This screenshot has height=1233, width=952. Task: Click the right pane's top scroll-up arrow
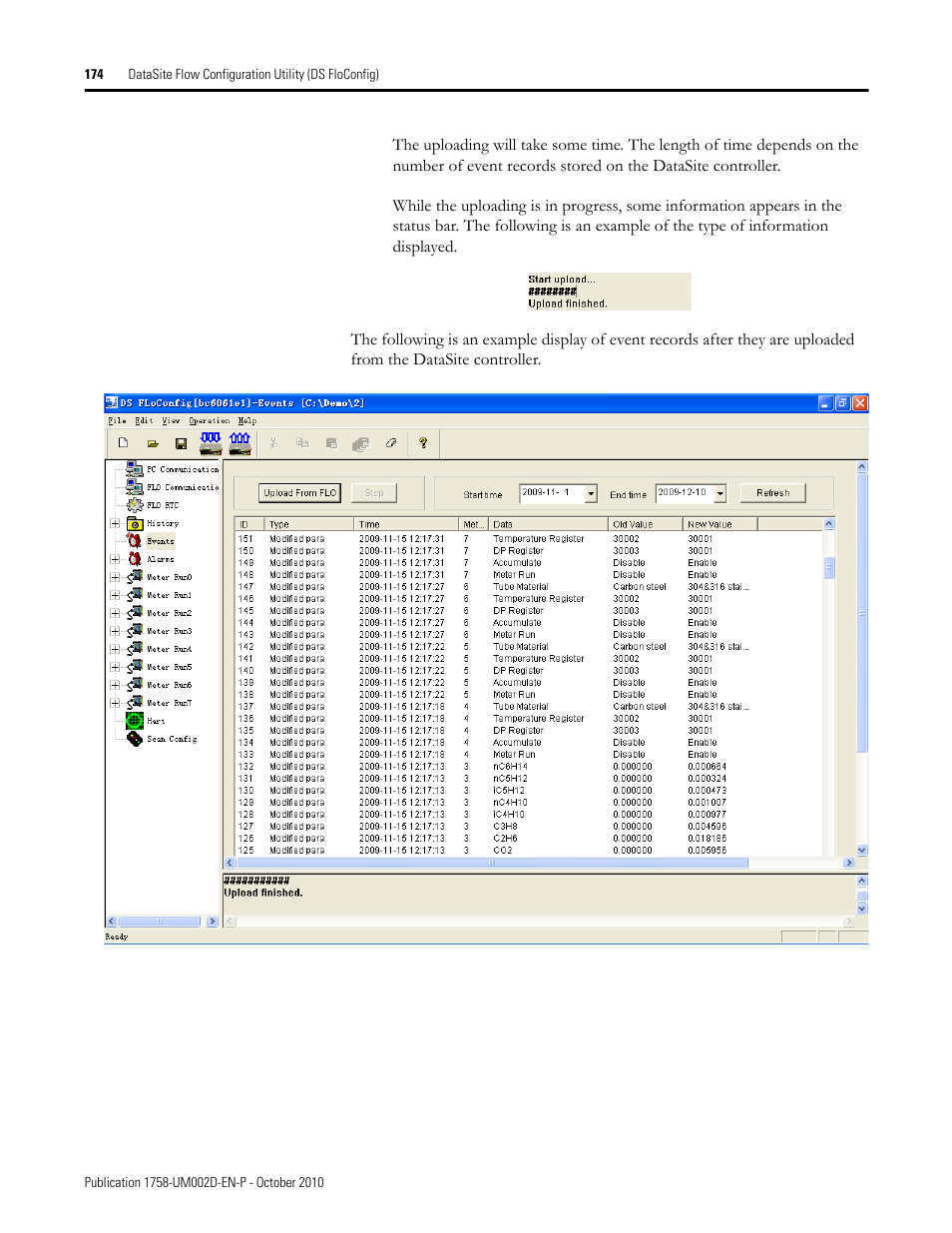click(862, 466)
